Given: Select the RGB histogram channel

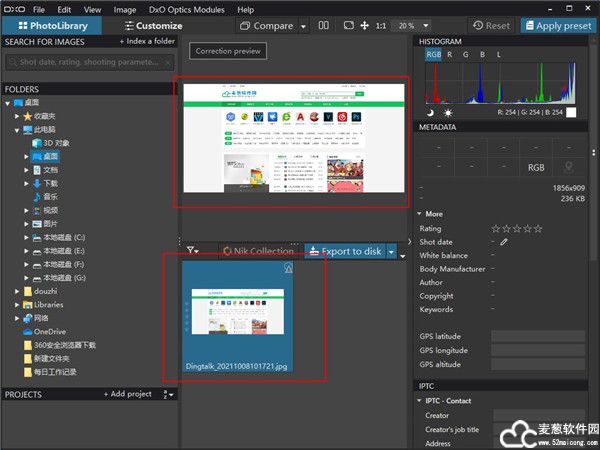Looking at the screenshot, I should (x=432, y=55).
